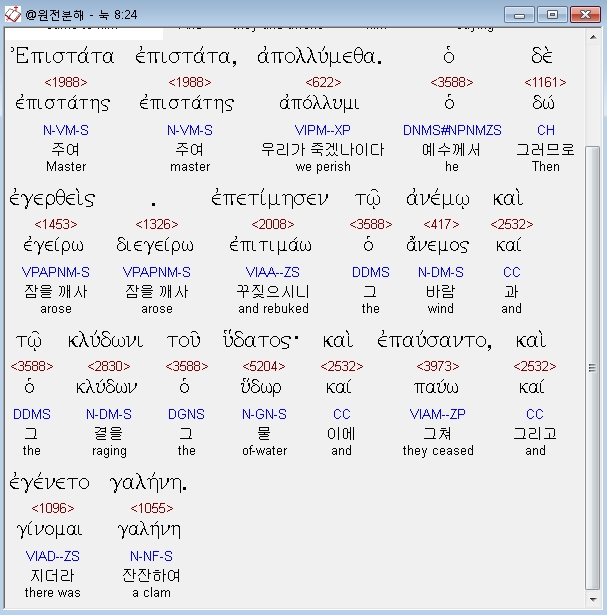
Task: Click Strong's number <1055>
Action: point(152,508)
